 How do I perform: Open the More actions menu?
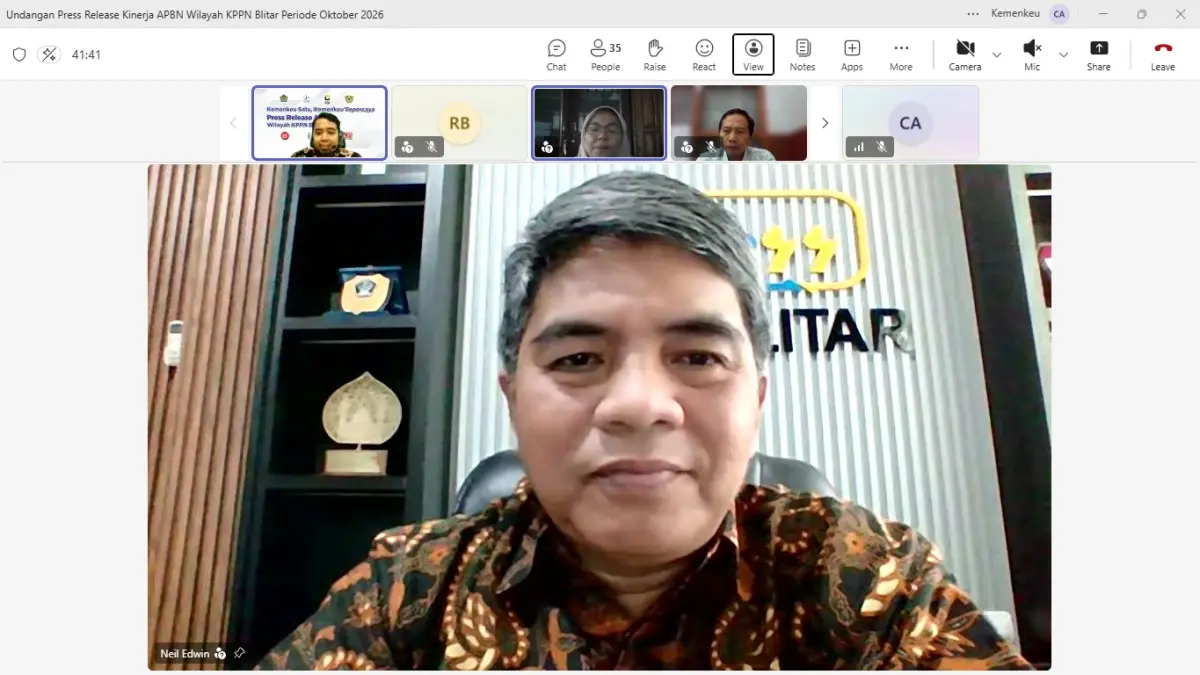pos(901,55)
